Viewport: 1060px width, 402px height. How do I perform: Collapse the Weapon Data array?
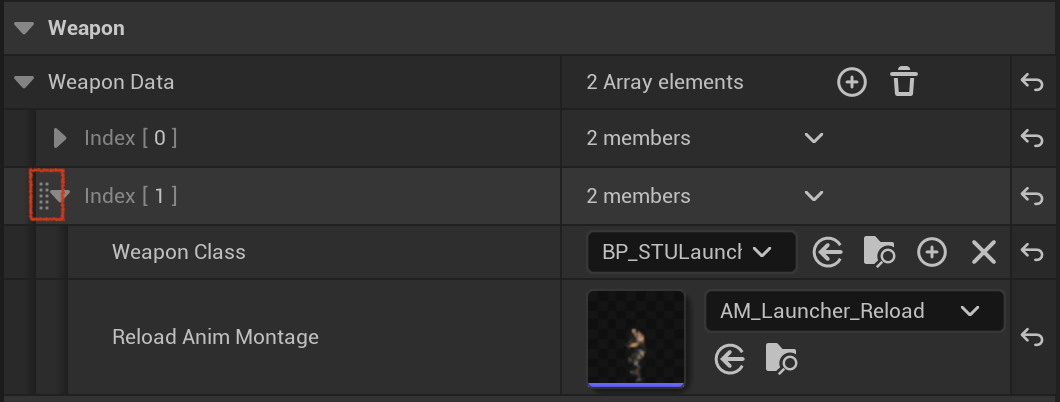pyautogui.click(x=24, y=82)
